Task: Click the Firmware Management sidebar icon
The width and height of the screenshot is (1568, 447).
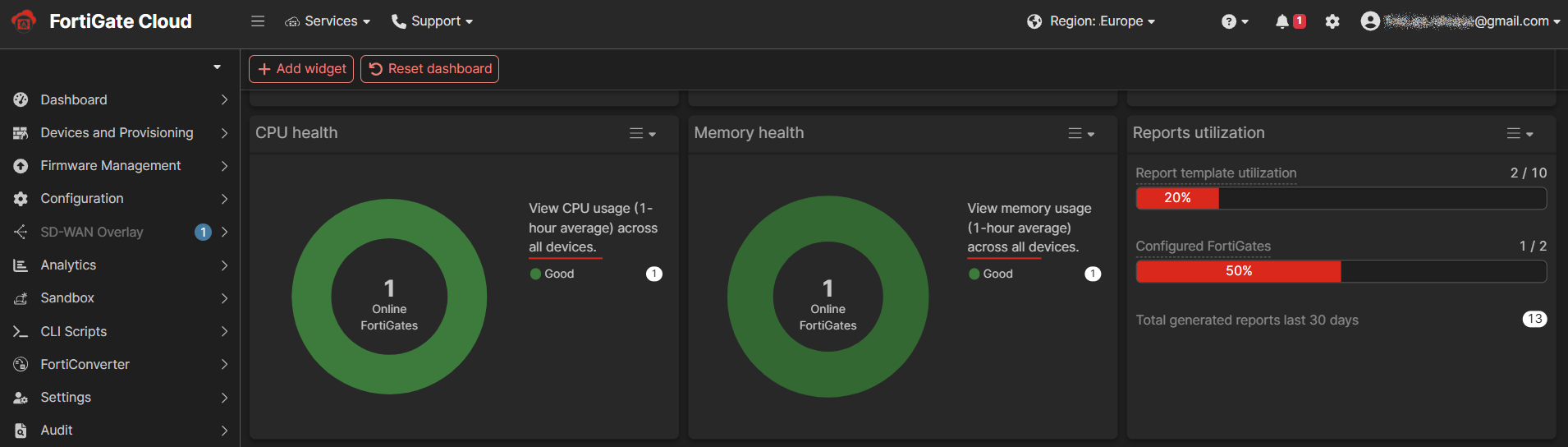Action: (x=21, y=166)
